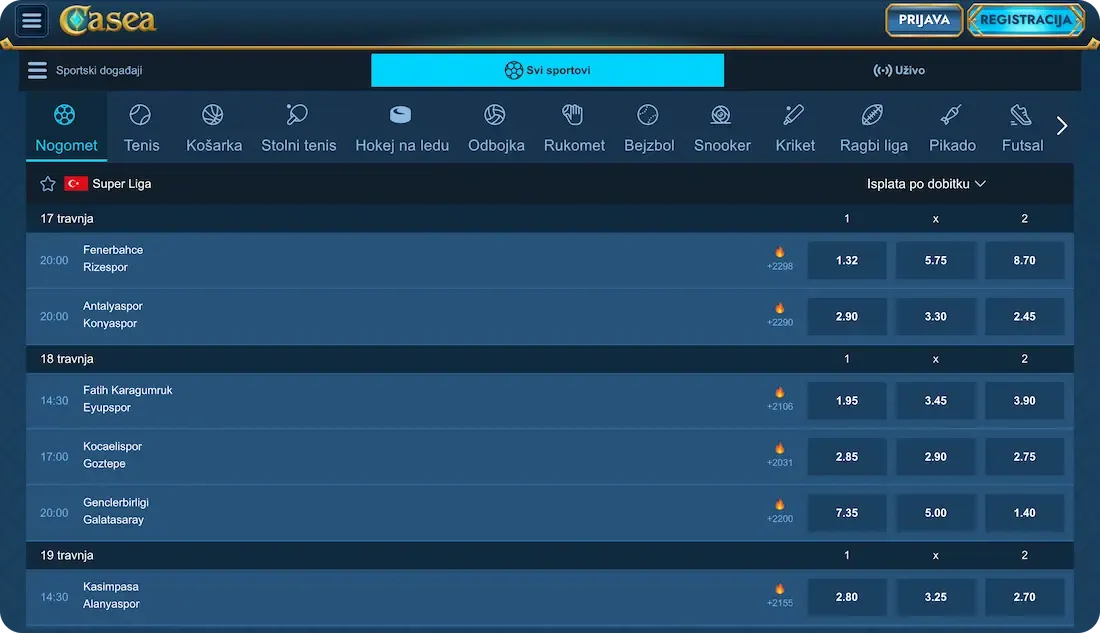Toggle 5.00 draw odds Genclerbirligi vs Galatasaray

click(x=935, y=513)
